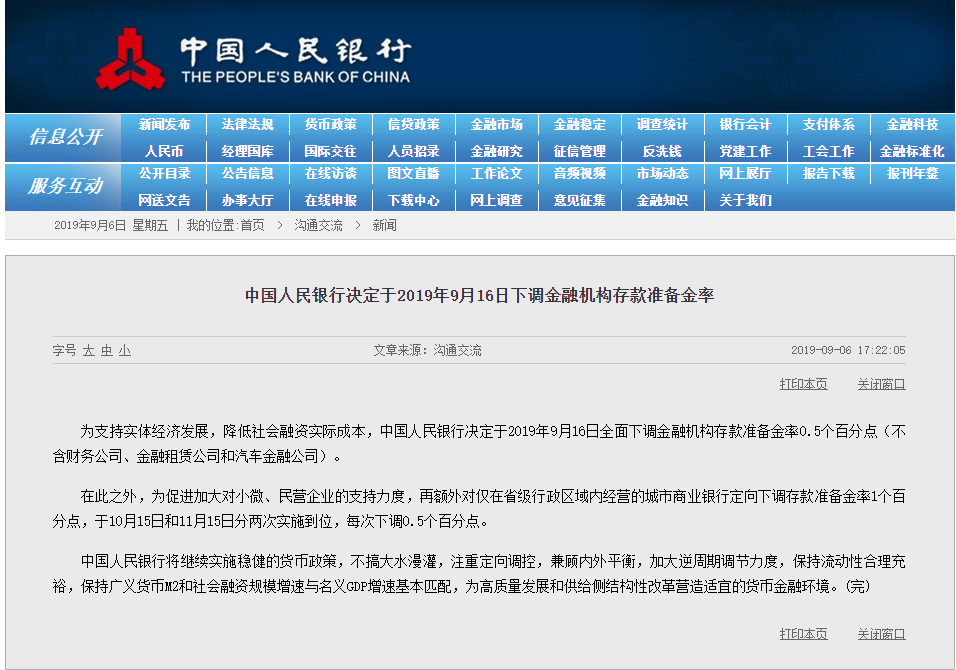Click the top 打印本页 link
The image size is (956, 670).
tap(803, 384)
